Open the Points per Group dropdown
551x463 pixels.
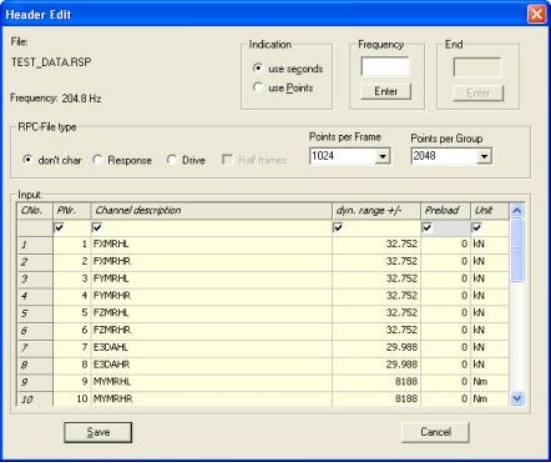click(x=484, y=156)
